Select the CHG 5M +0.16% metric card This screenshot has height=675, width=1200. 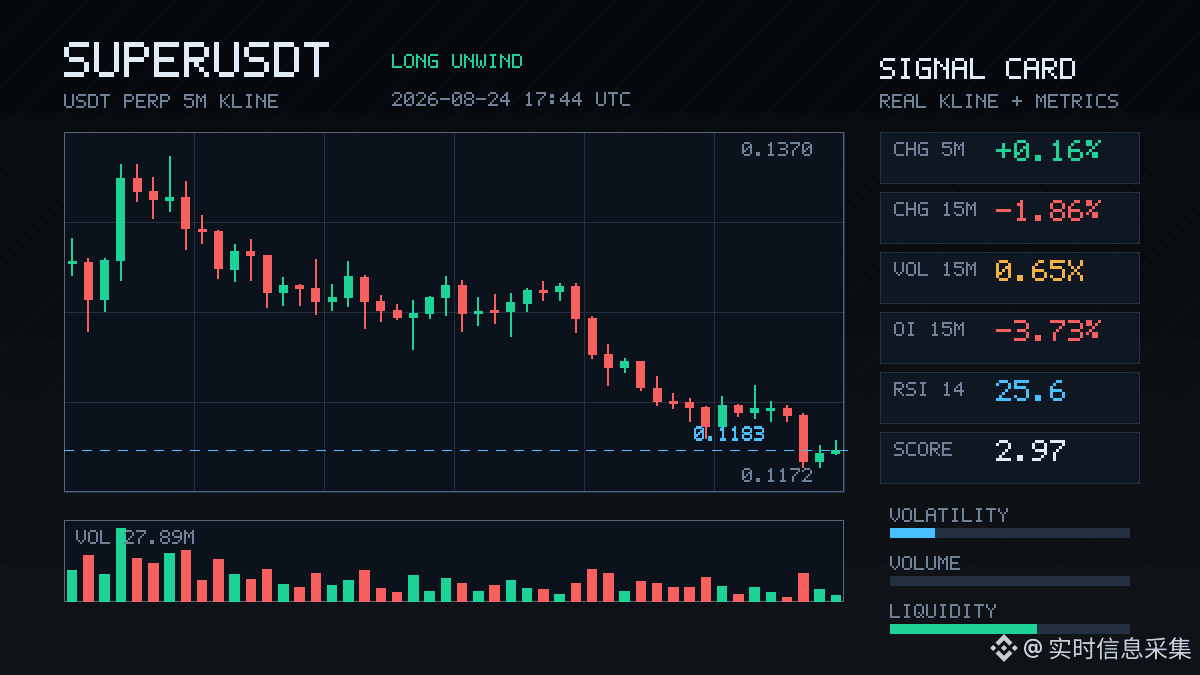click(1009, 158)
